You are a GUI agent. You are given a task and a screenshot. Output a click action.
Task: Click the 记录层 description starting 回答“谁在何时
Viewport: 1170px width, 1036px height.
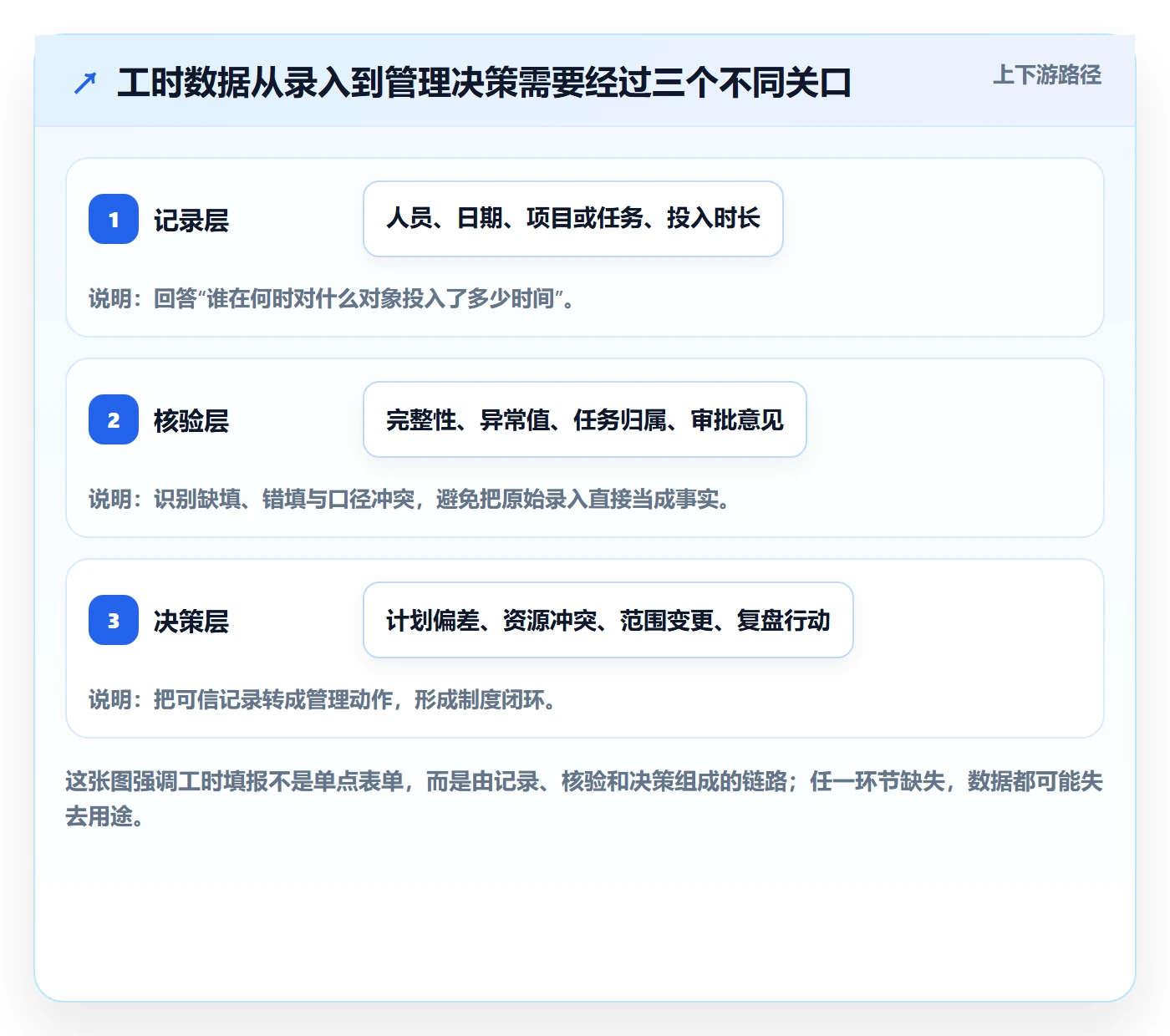(x=332, y=298)
